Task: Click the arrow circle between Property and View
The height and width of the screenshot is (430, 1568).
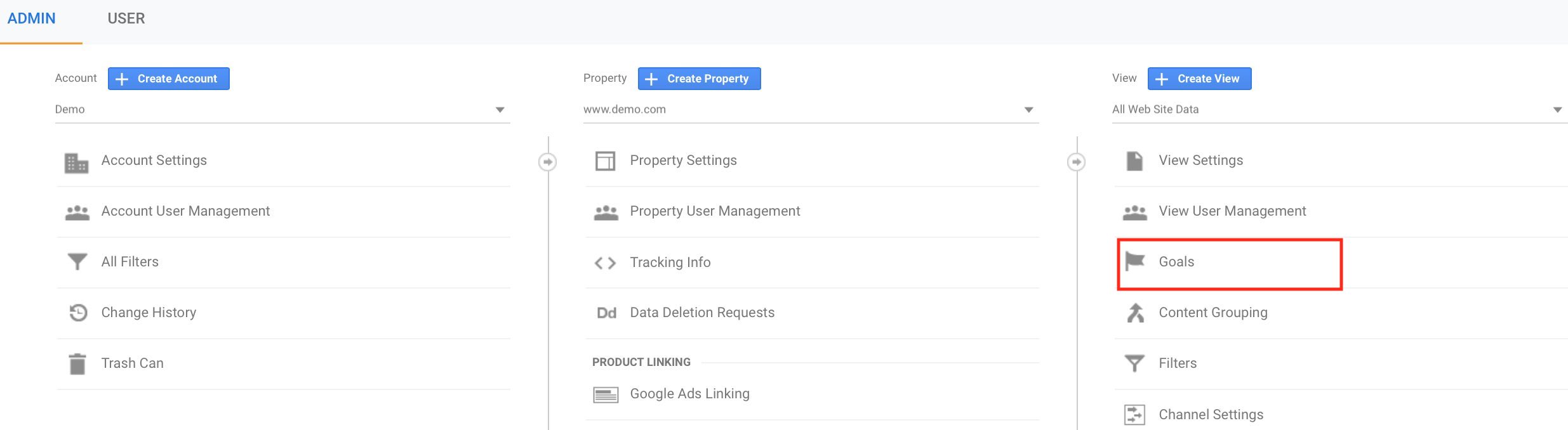Action: click(x=1076, y=162)
